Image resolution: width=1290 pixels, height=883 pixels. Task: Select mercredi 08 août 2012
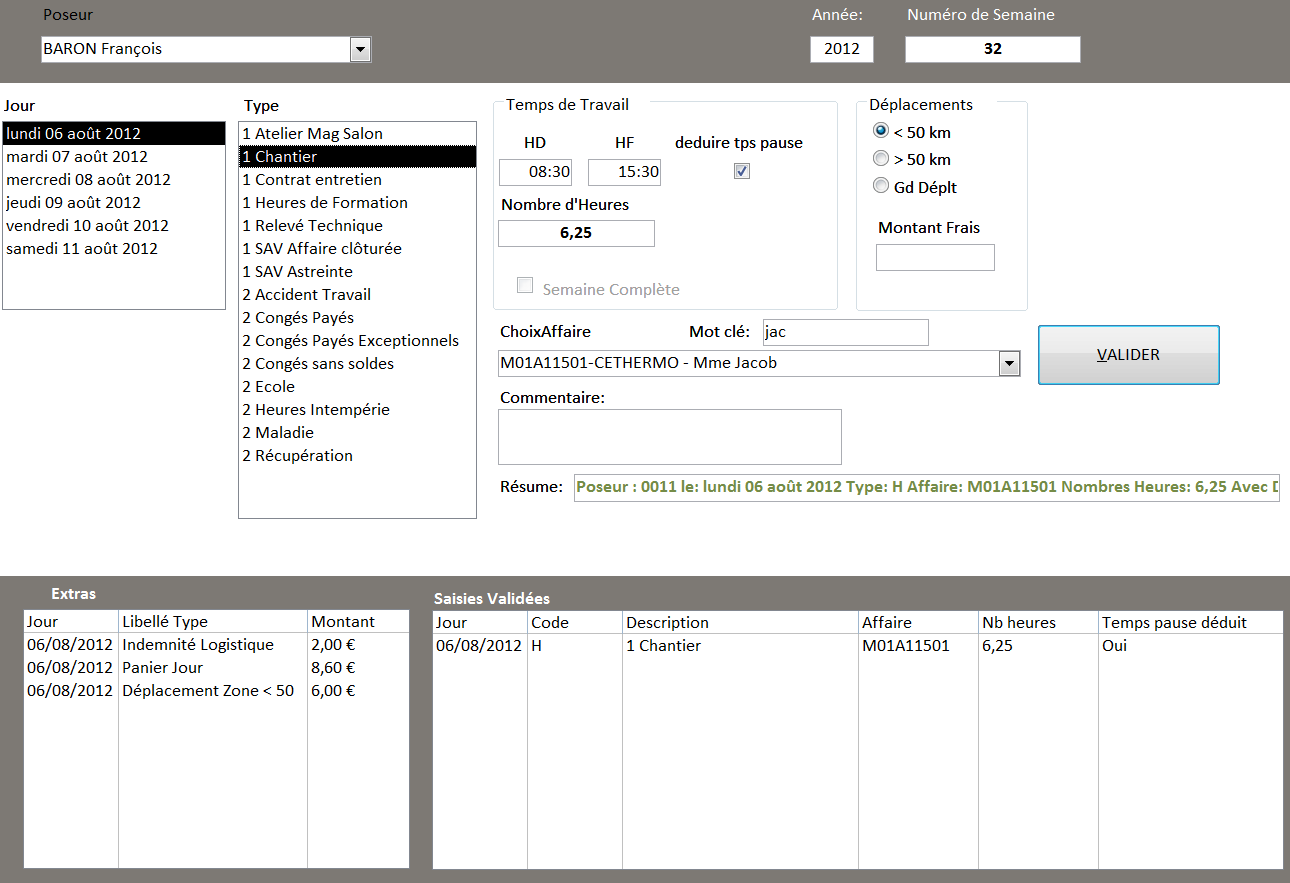pos(114,180)
